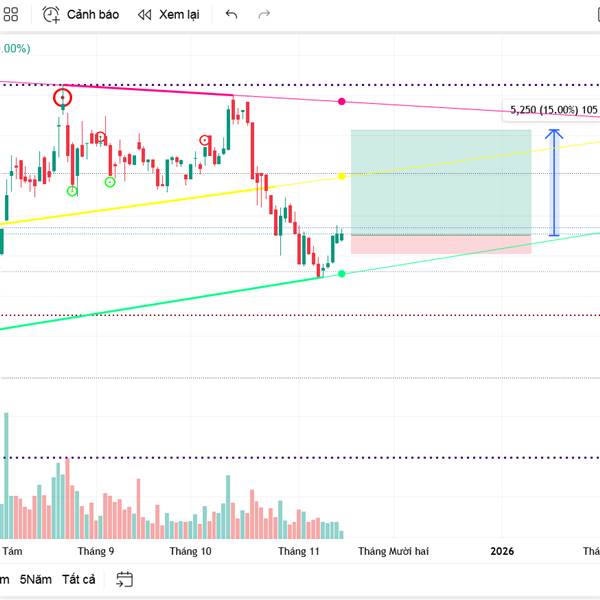Click the 2026 time axis label
This screenshot has height=600, width=600.
(x=502, y=551)
